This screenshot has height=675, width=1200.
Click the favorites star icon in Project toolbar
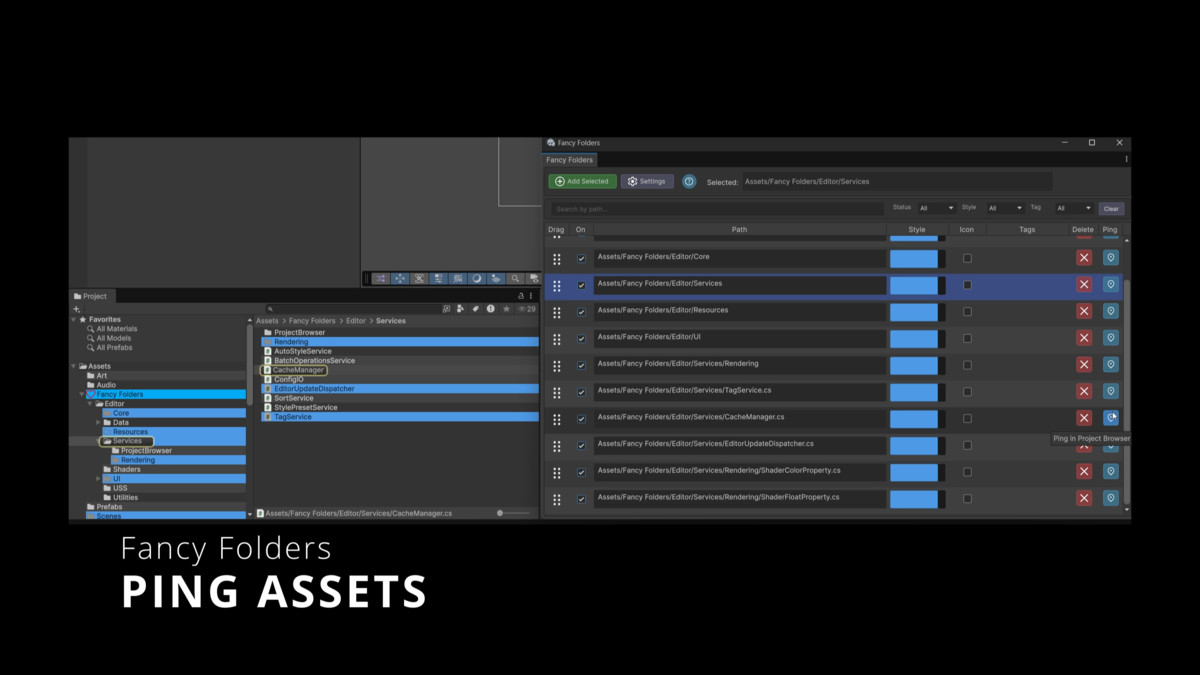tap(506, 309)
